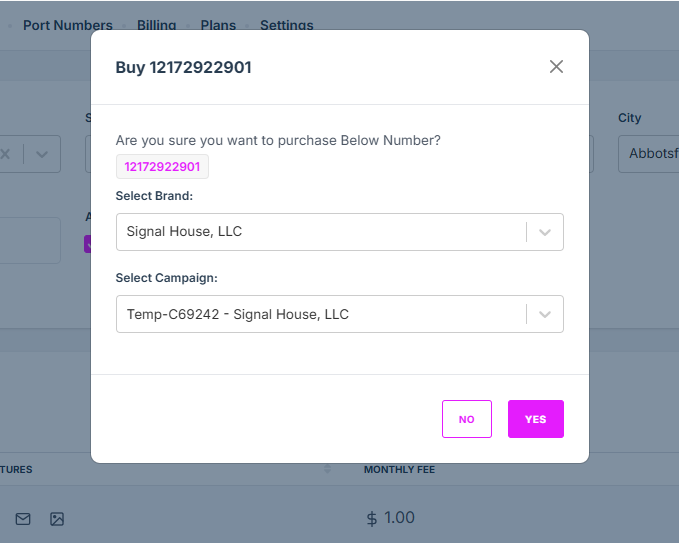Open the Port Numbers menu
Screen dimensions: 679x543
(x=68, y=25)
